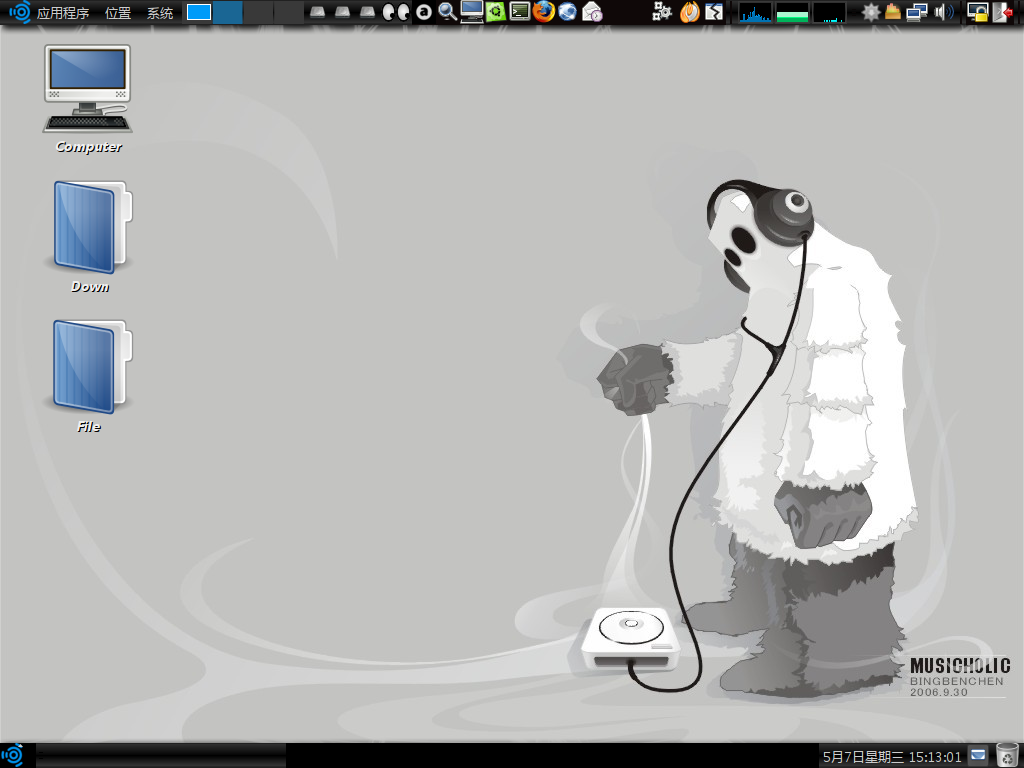Open the network load monitor graph
This screenshot has height=768, width=1024.
[x=829, y=12]
